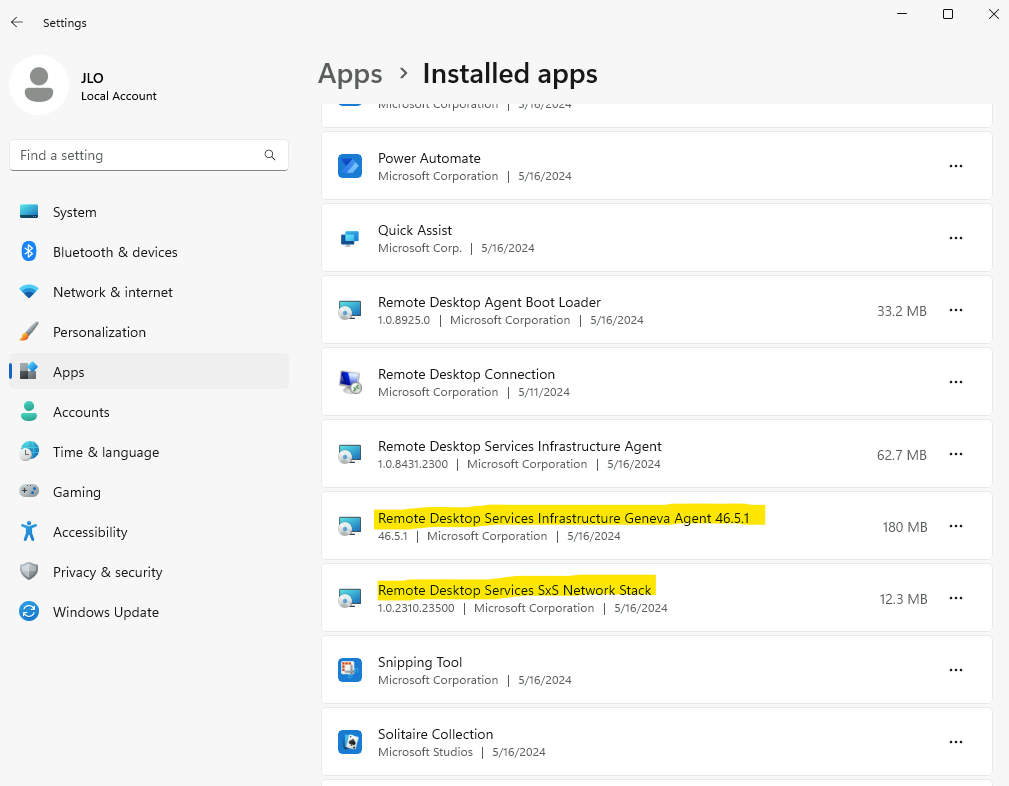Screen dimensions: 1009x786
Task: Select the Accessibility figure icon
Action: click(29, 531)
